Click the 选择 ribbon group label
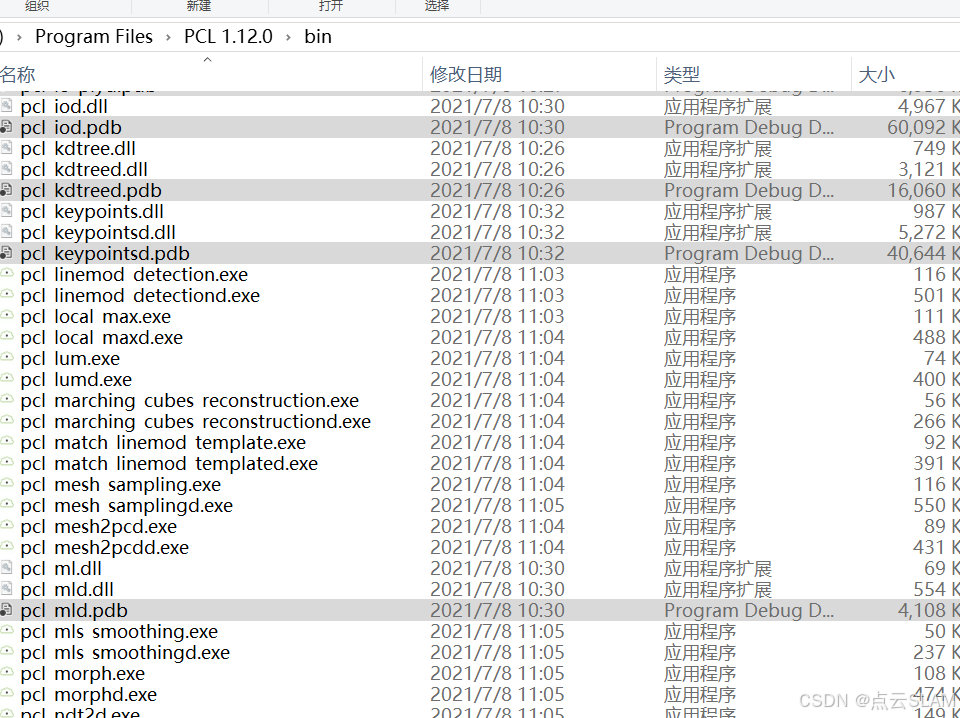Image resolution: width=960 pixels, height=718 pixels. coord(437,6)
